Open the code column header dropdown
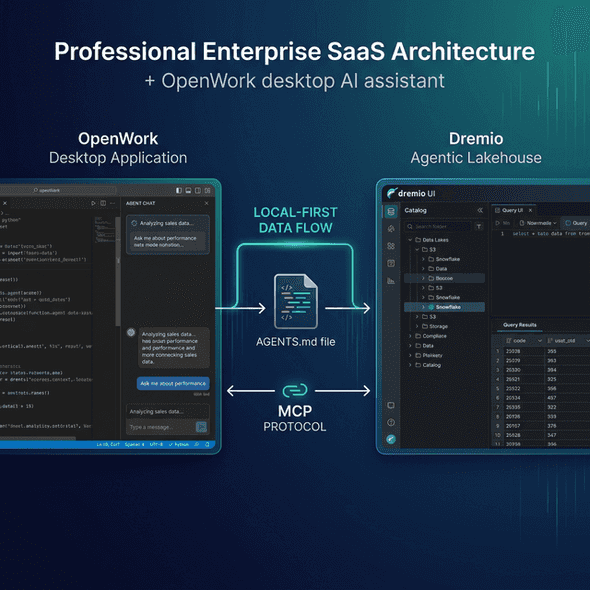The width and height of the screenshot is (590, 590). 539,341
